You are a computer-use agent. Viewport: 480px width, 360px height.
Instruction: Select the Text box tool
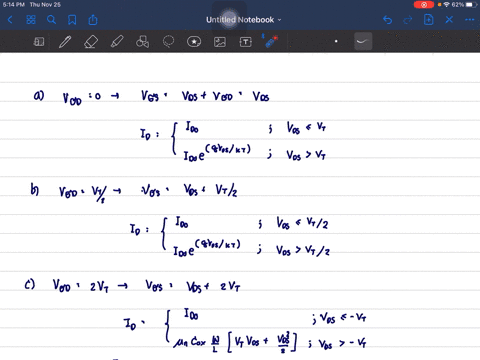point(246,42)
